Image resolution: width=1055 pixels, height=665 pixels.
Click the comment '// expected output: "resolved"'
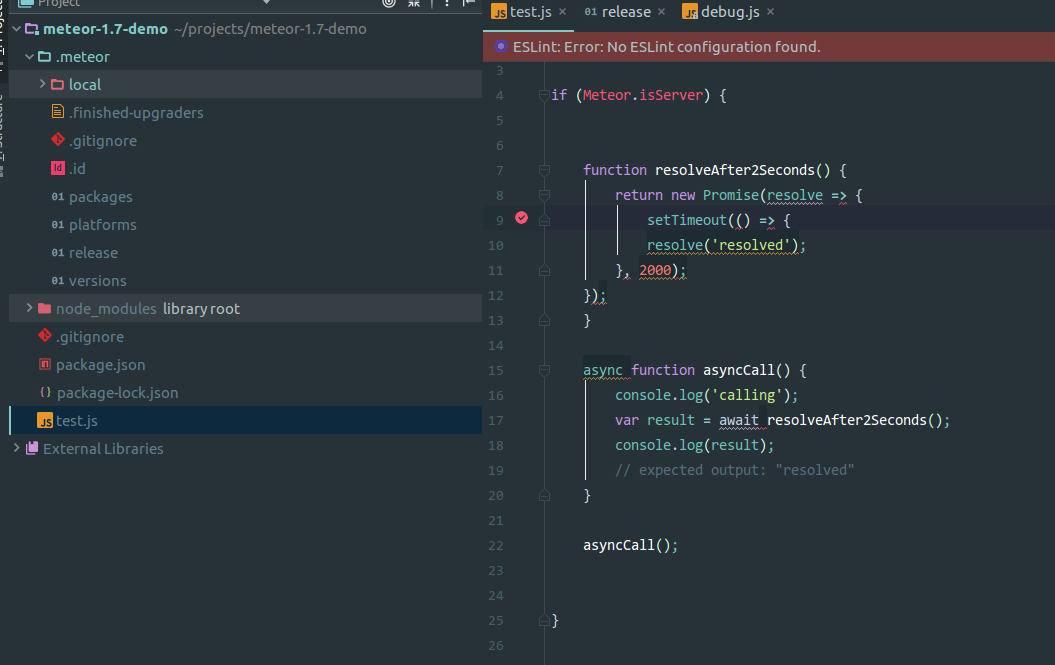click(x=734, y=470)
